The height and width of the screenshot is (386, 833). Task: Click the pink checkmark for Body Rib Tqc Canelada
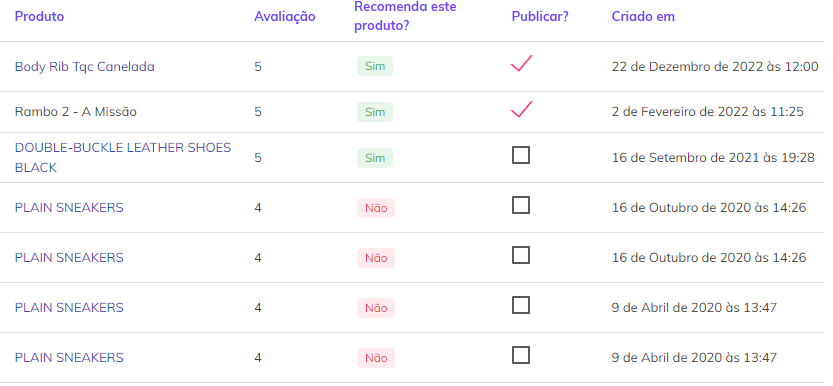[x=521, y=64]
